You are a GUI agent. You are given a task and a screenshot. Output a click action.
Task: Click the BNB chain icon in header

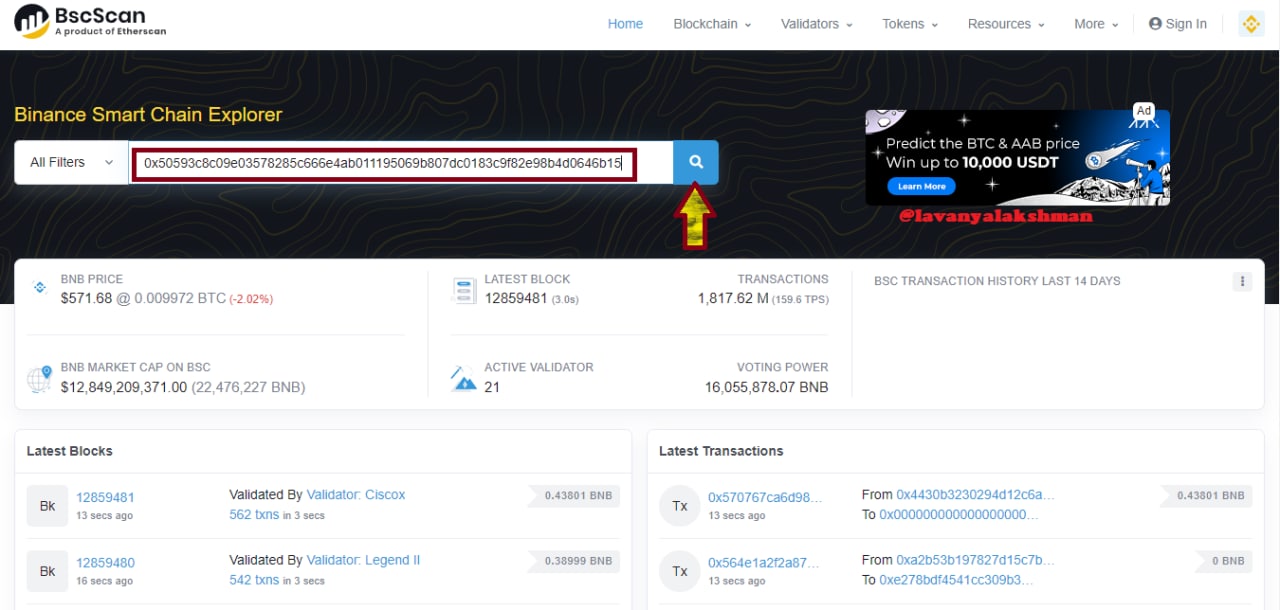[1252, 24]
